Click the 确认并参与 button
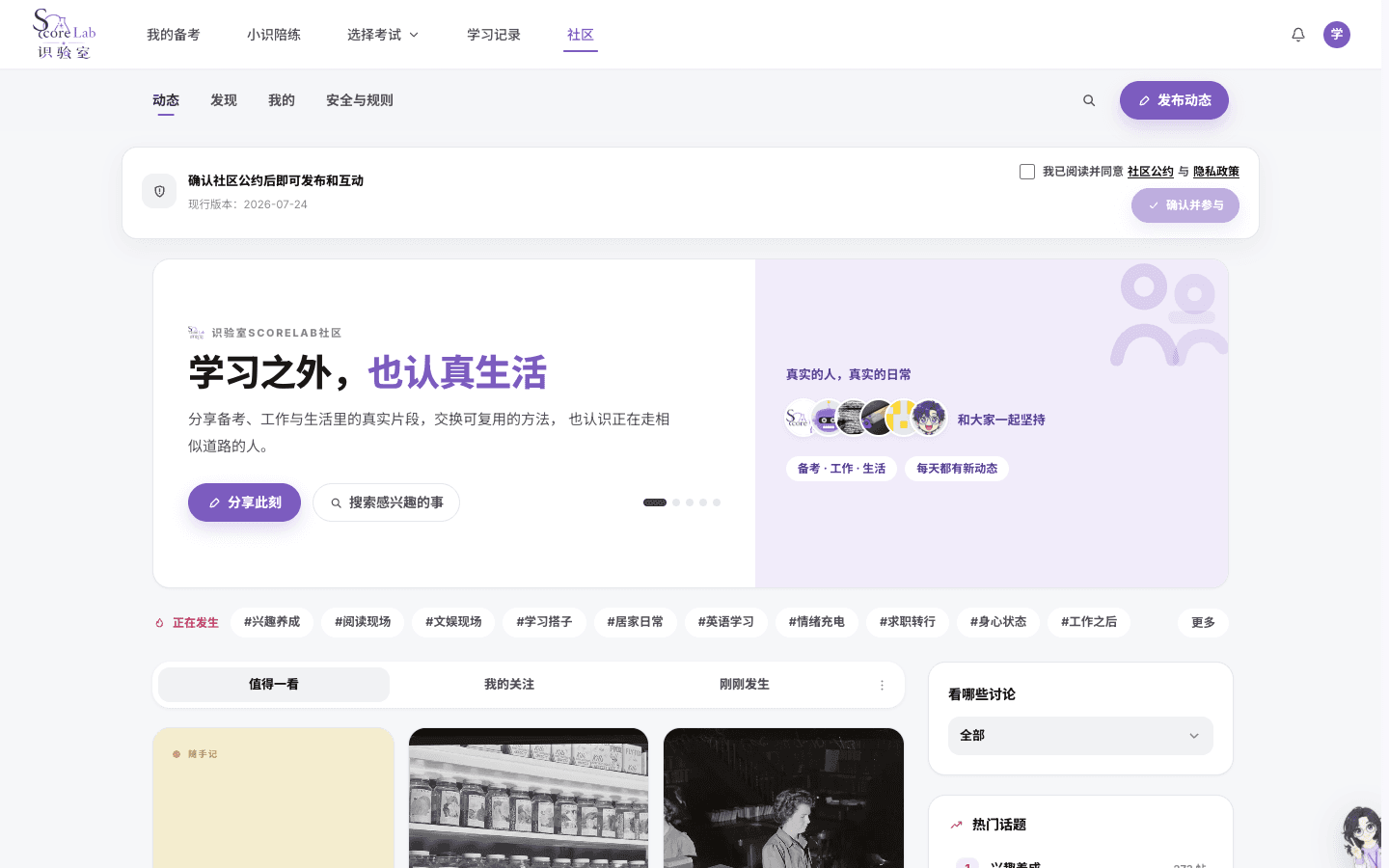 1185,205
